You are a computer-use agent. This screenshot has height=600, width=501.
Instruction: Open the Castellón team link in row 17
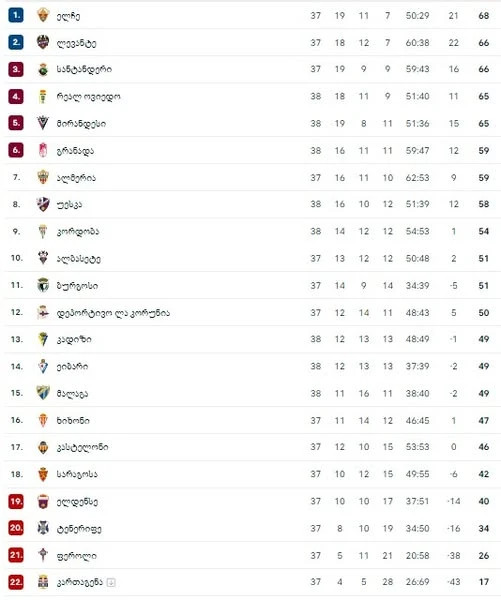pyautogui.click(x=82, y=447)
